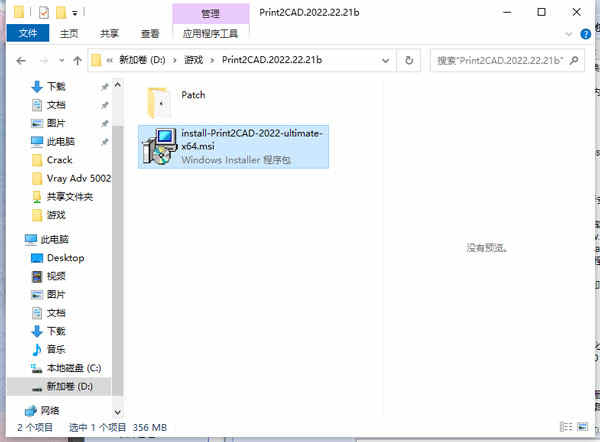Open 文档 under 此电脑
Screen dimensions: 600x442
click(57, 313)
